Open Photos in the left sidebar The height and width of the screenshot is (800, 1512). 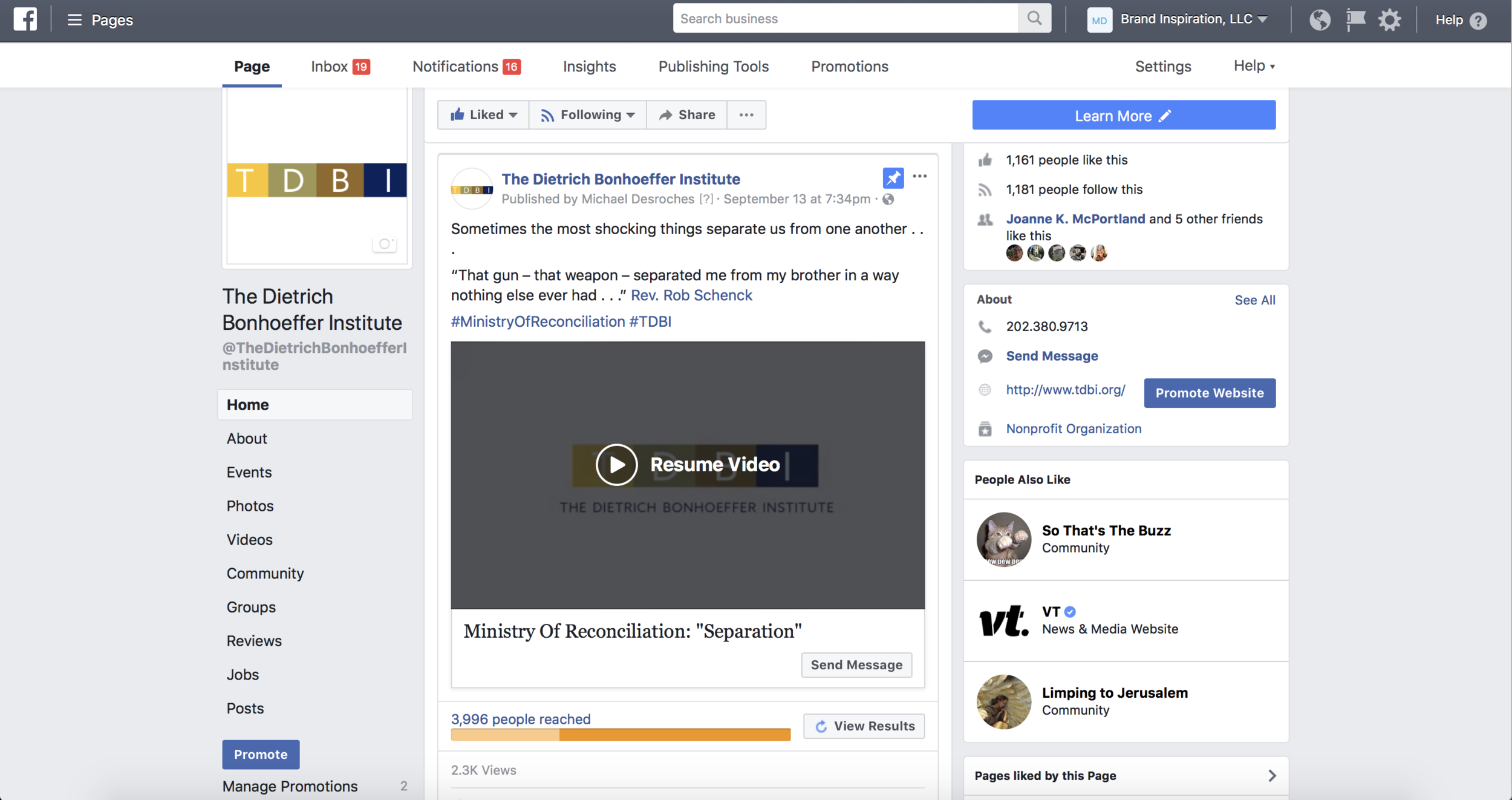click(x=250, y=507)
